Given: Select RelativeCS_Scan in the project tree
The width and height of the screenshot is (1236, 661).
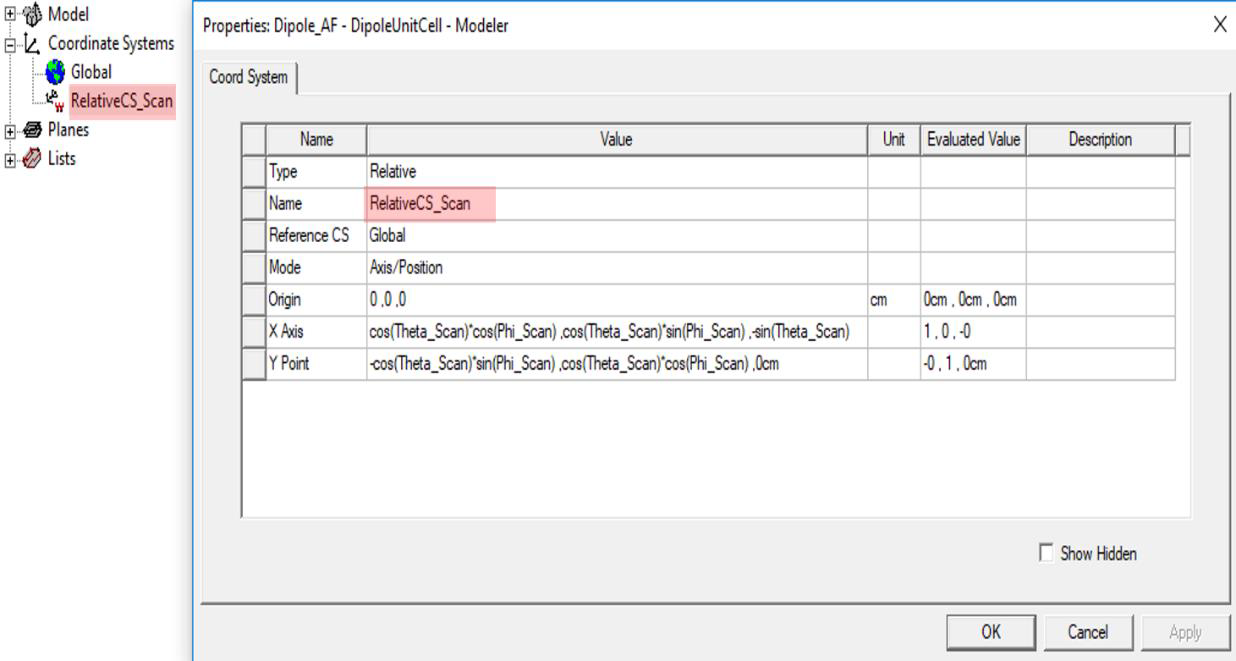Looking at the screenshot, I should pos(122,100).
